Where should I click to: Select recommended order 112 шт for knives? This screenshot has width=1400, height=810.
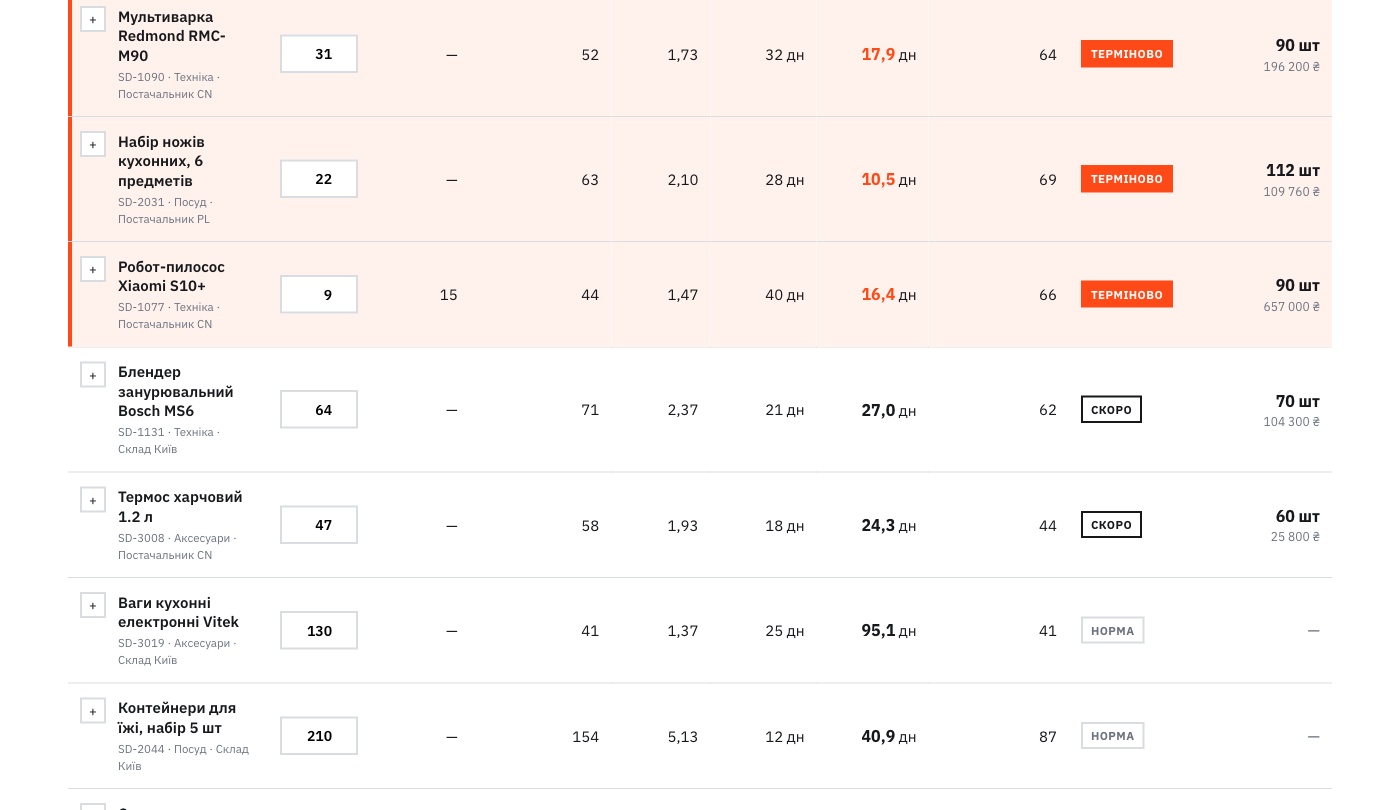(x=1293, y=170)
